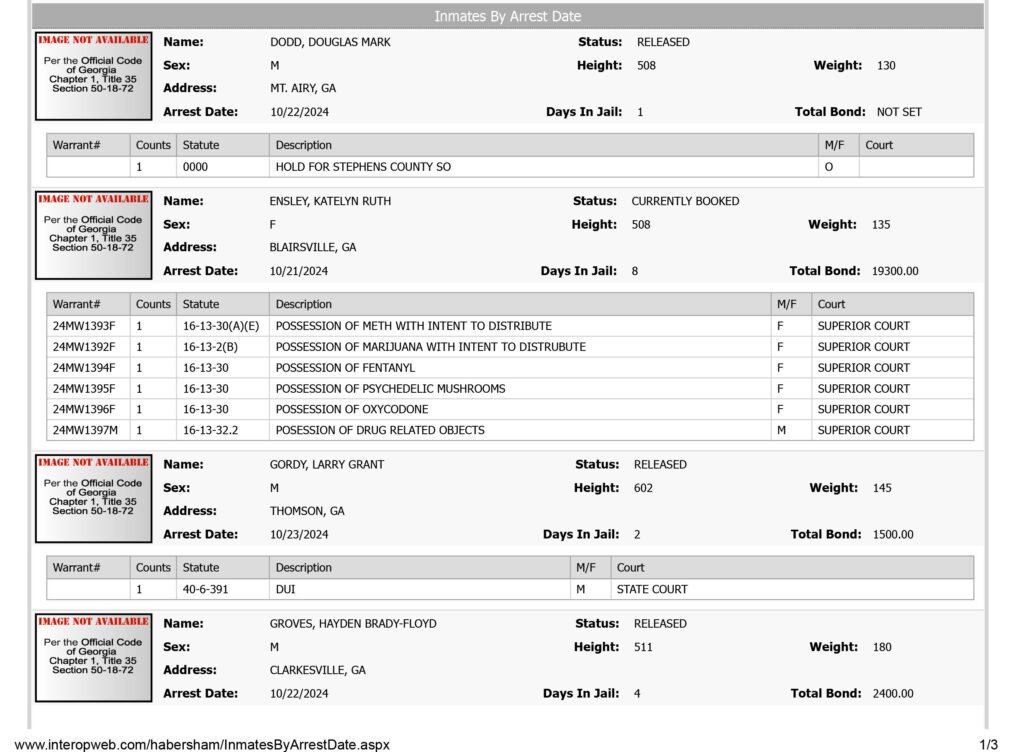Click Larry Gordy's image-not-available thumbnail
This screenshot has height=752, width=1024.
click(x=93, y=499)
